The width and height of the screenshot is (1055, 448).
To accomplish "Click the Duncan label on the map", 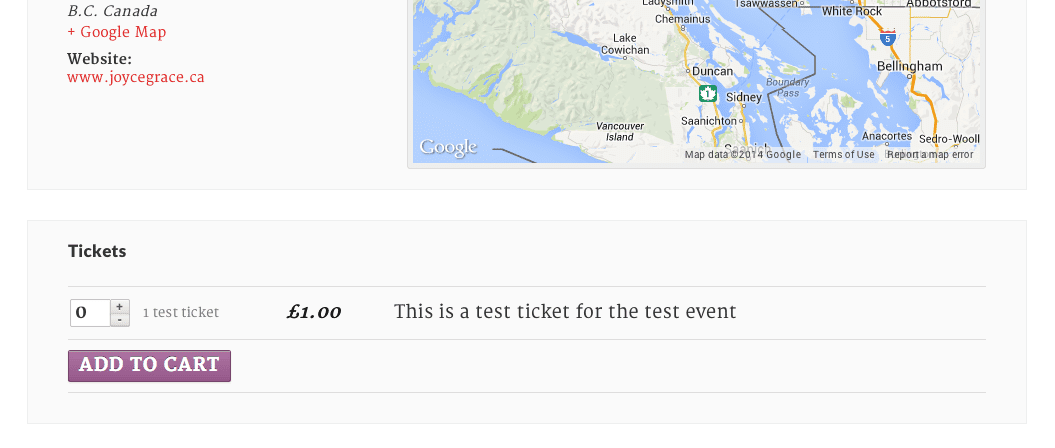I will [713, 71].
